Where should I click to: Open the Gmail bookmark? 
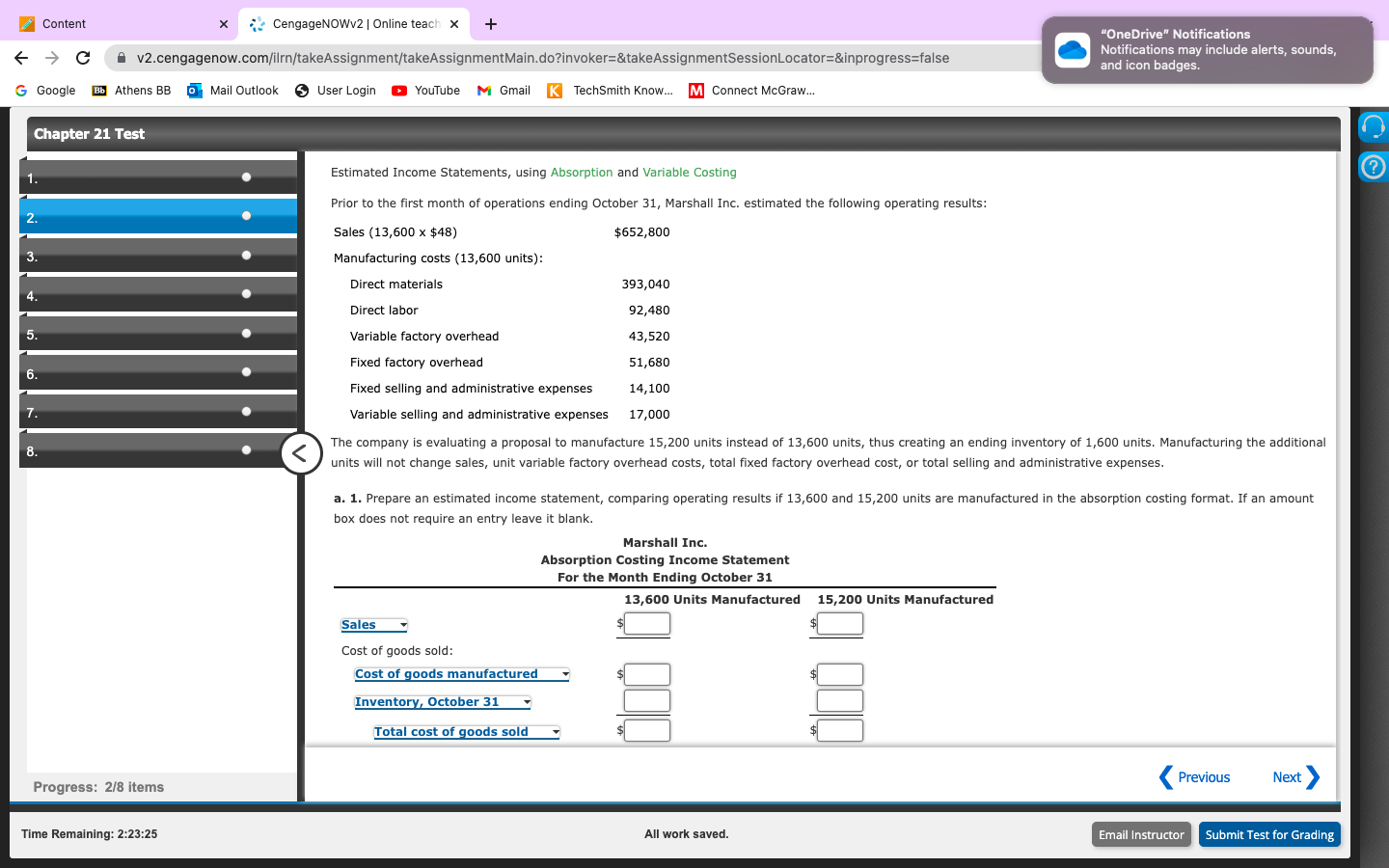[x=504, y=91]
